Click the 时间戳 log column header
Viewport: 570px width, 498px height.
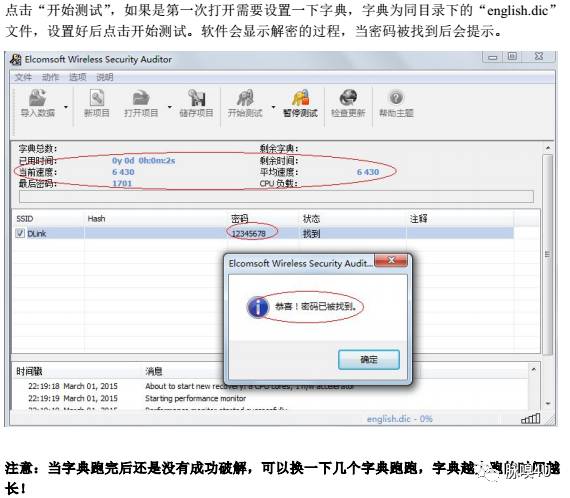(x=29, y=372)
